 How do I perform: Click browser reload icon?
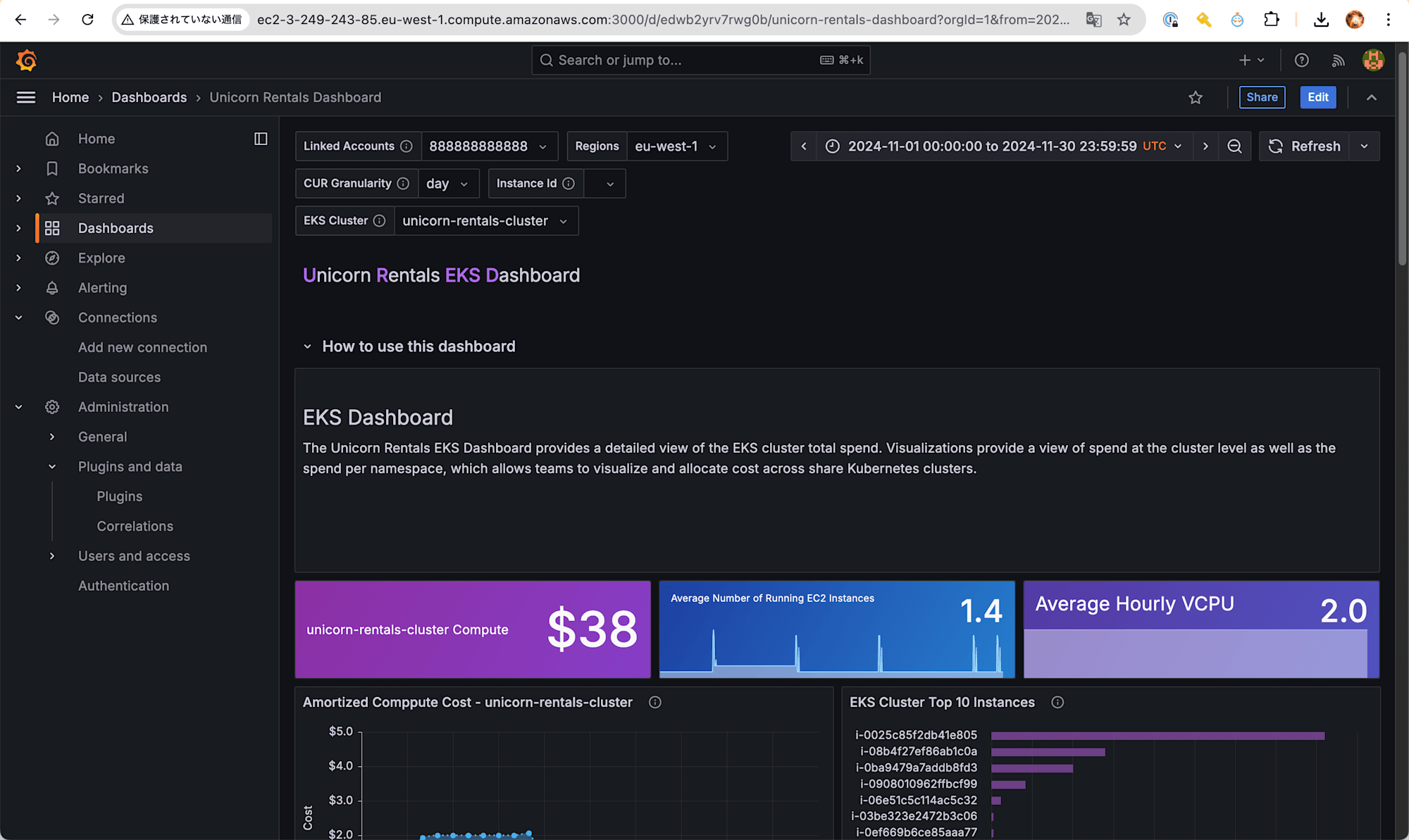pos(87,20)
